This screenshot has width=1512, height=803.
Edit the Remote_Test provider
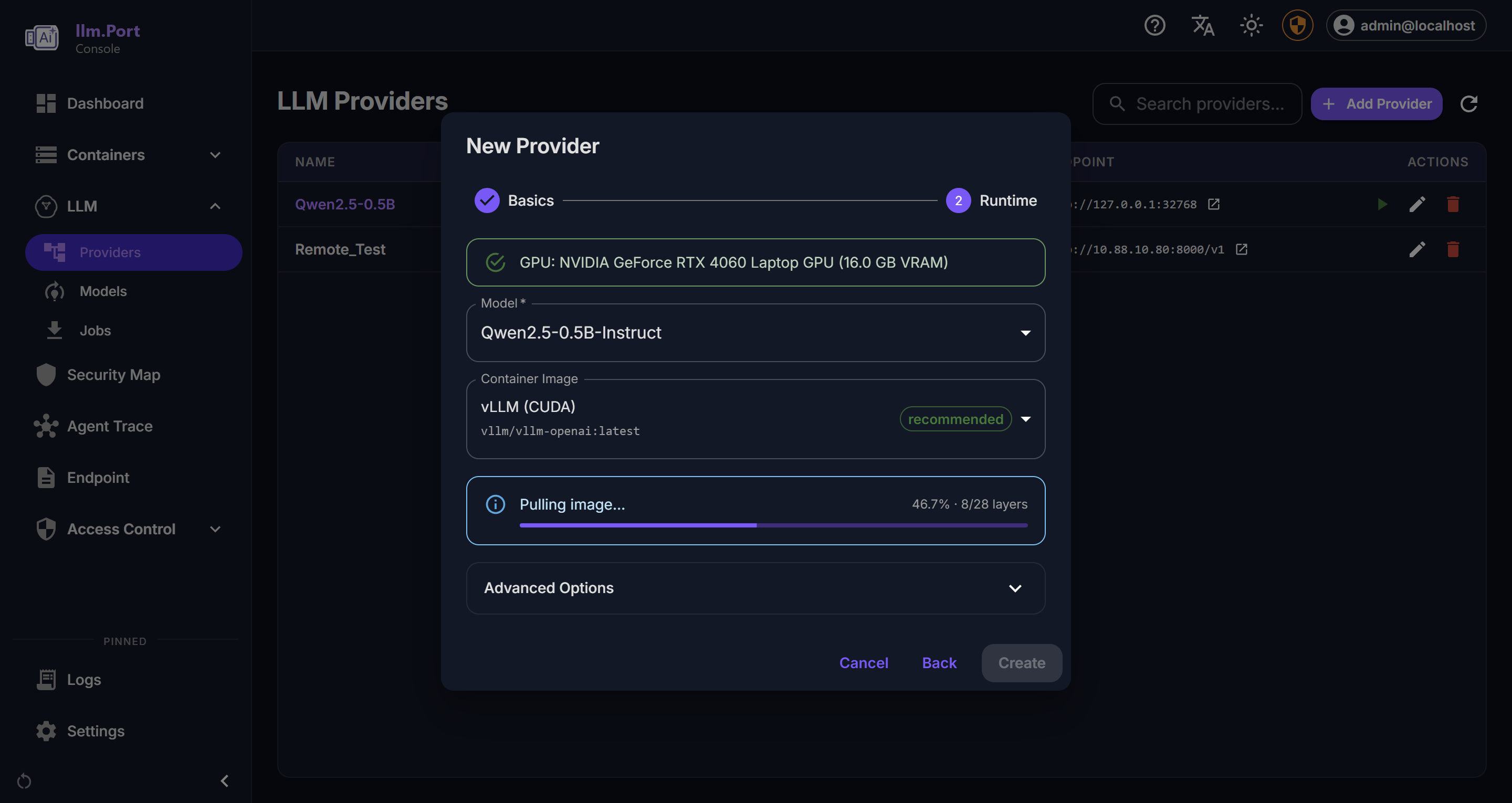tap(1417, 249)
